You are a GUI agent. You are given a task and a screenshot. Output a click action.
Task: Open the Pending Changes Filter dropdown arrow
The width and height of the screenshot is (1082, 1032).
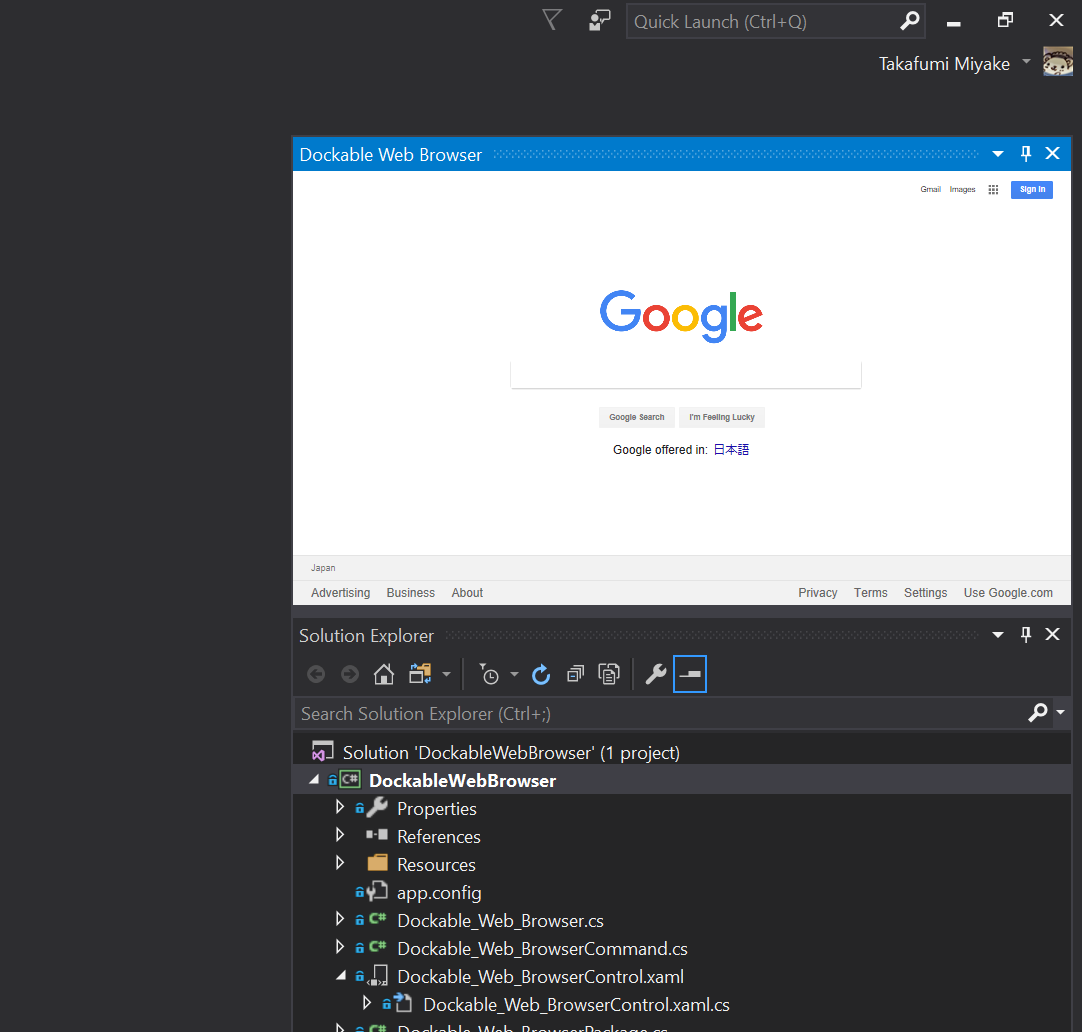click(x=514, y=675)
